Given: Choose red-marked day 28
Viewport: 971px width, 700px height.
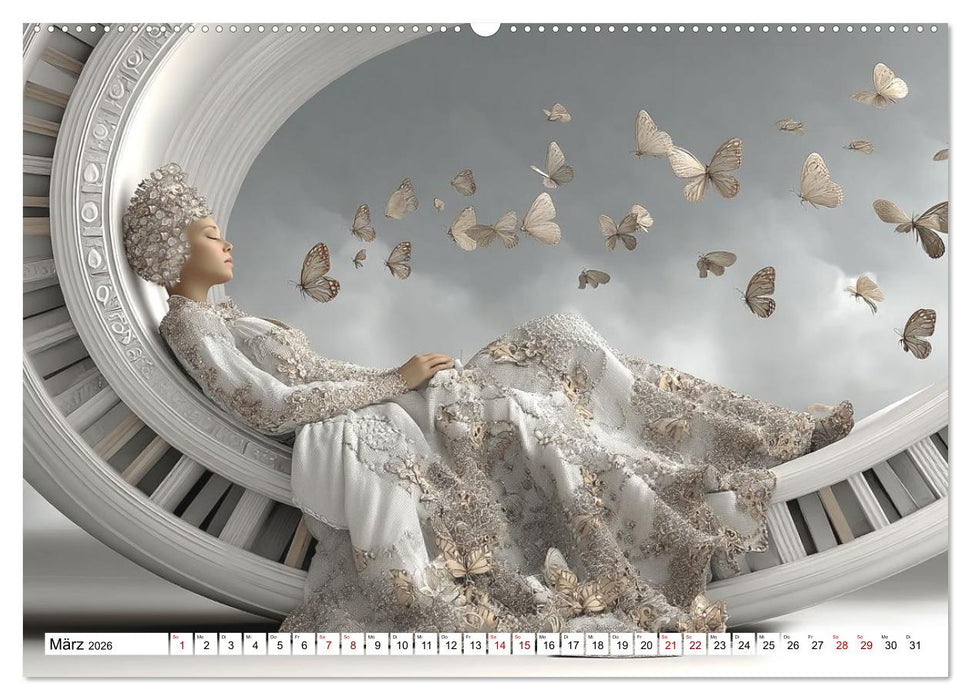Looking at the screenshot, I should [x=842, y=645].
